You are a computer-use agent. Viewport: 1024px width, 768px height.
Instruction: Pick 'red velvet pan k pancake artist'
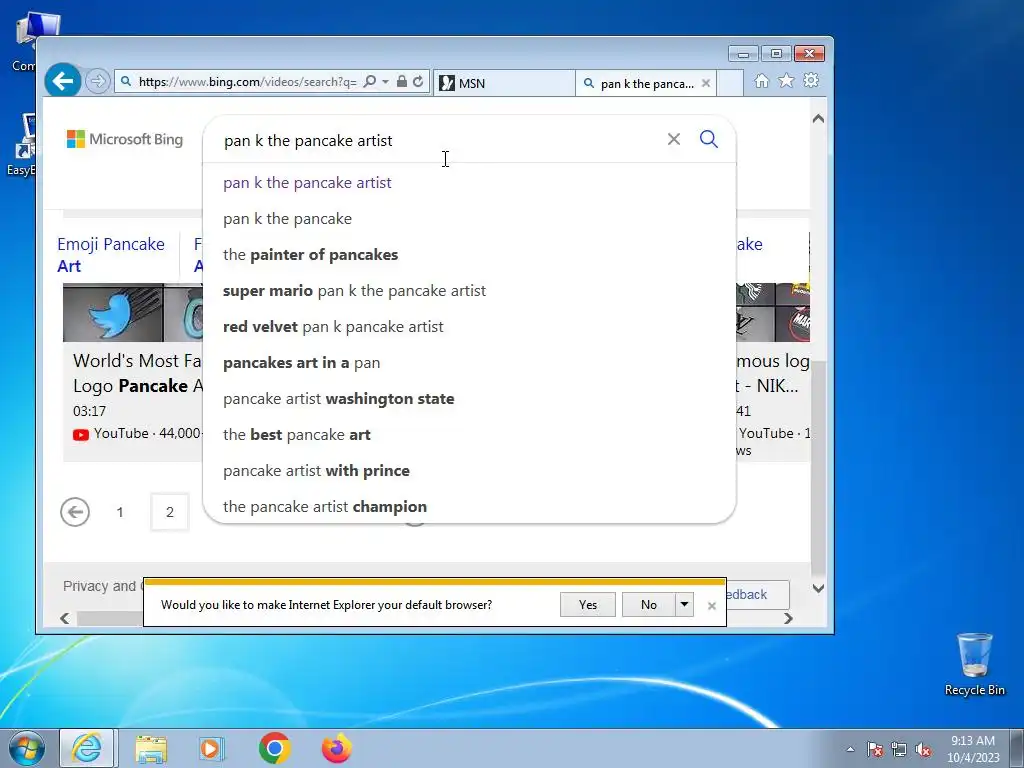pyautogui.click(x=469, y=327)
